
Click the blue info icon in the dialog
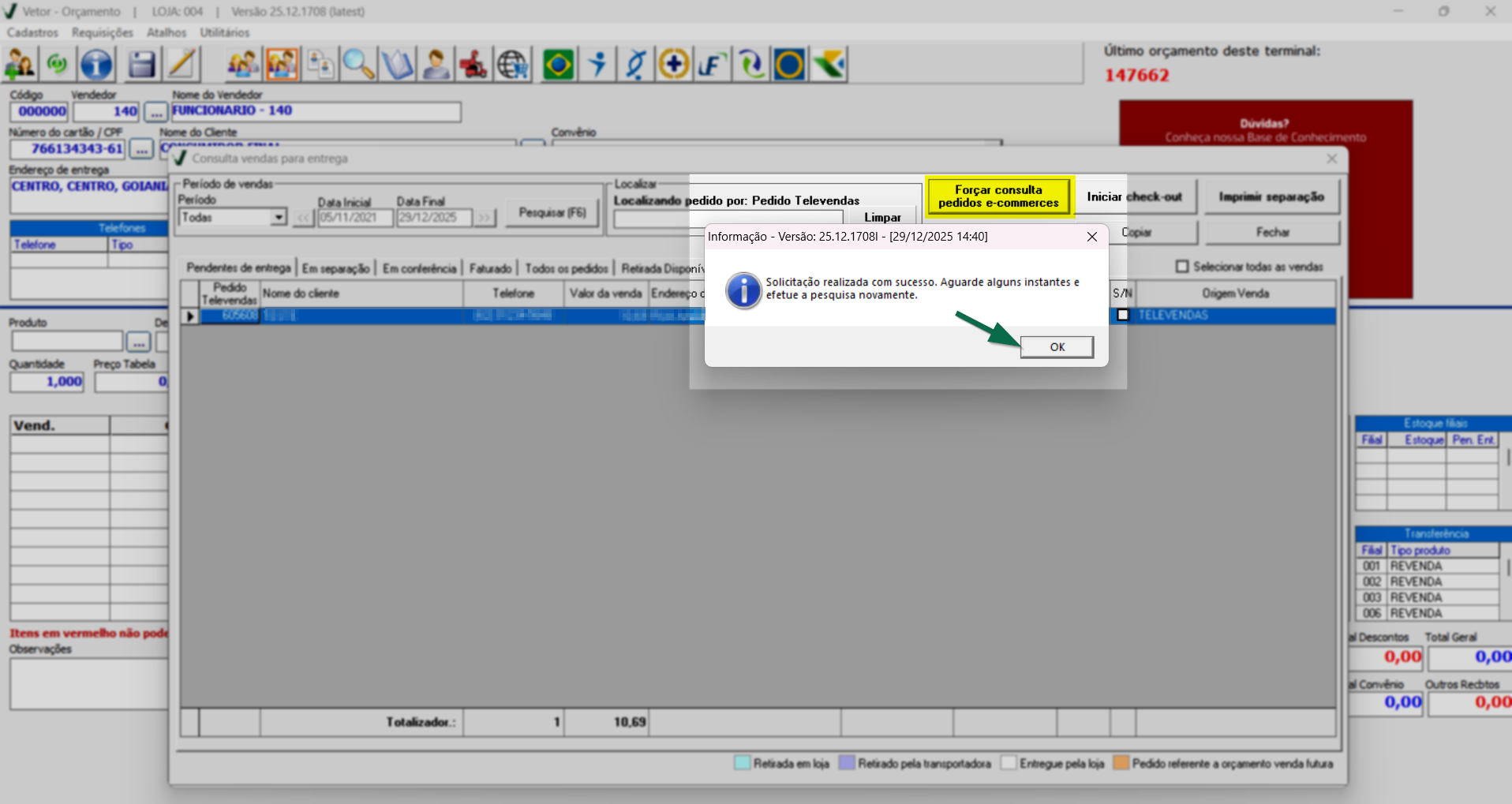coord(743,290)
